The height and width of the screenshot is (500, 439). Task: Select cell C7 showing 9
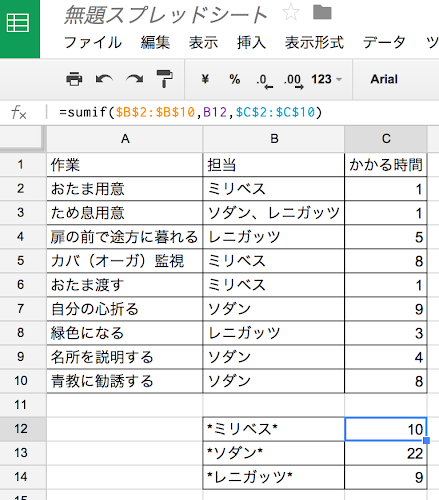pyautogui.click(x=386, y=309)
